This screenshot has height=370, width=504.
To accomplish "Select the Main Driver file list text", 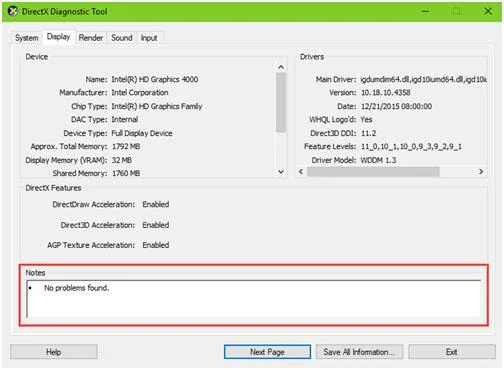I will (423, 79).
